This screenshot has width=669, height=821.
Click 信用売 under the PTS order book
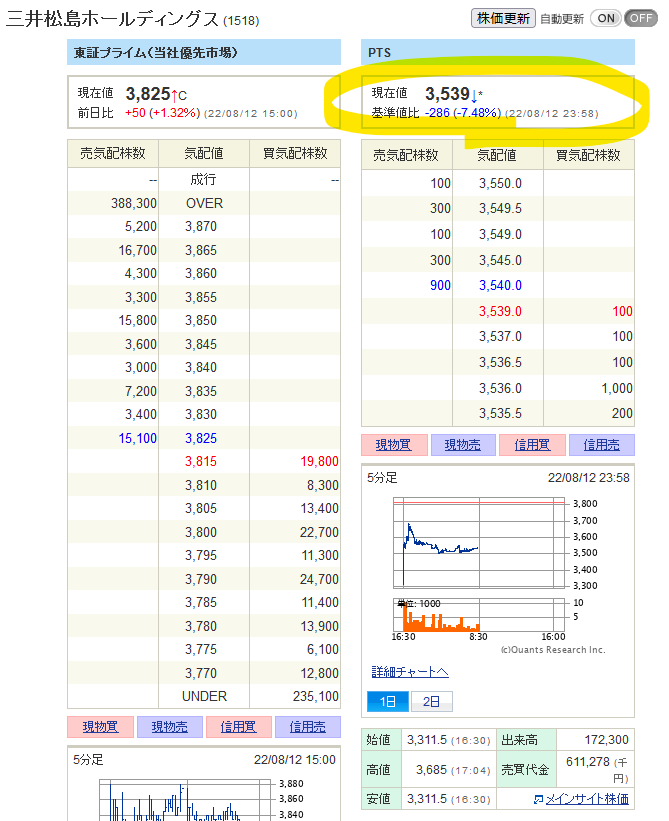pos(601,445)
